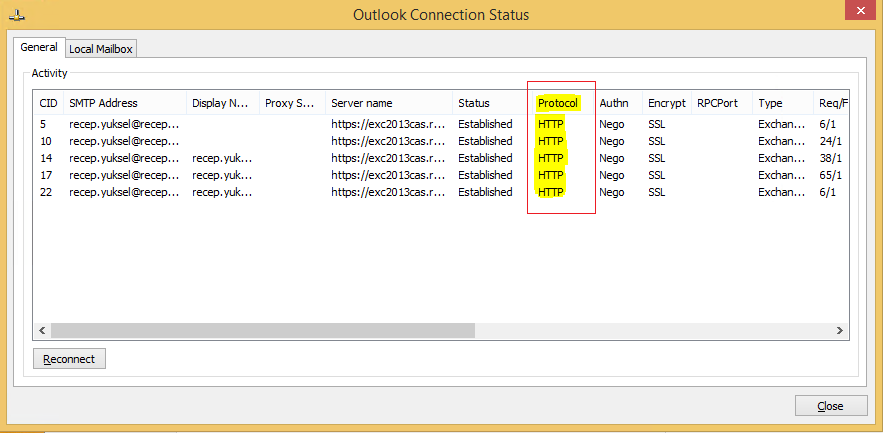Sort by Status column header
The height and width of the screenshot is (433, 883).
coord(492,103)
